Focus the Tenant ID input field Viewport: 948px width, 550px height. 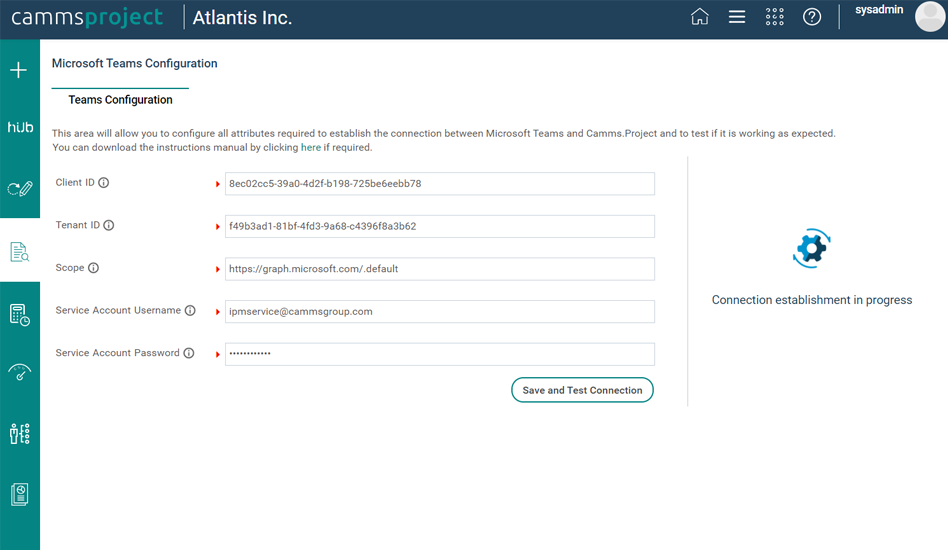click(440, 226)
